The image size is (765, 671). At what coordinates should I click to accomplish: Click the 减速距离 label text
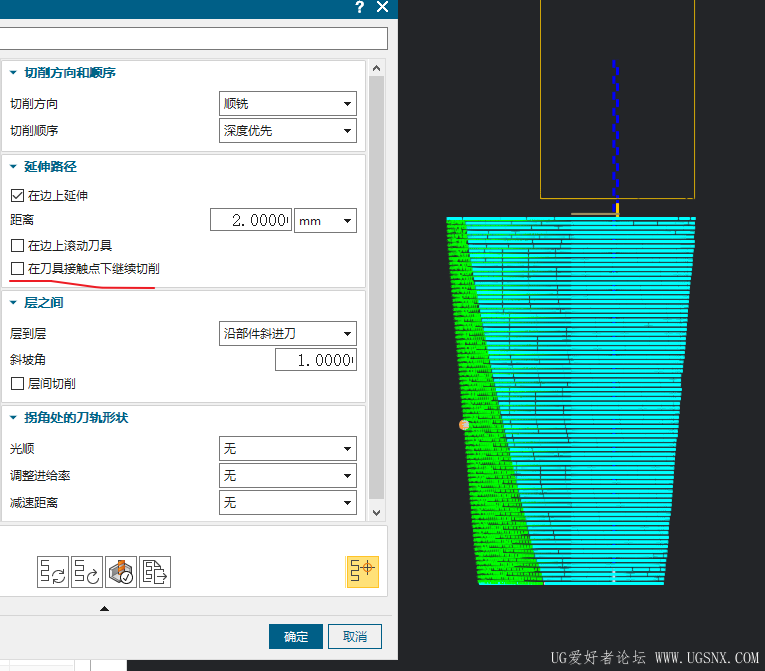(x=34, y=503)
